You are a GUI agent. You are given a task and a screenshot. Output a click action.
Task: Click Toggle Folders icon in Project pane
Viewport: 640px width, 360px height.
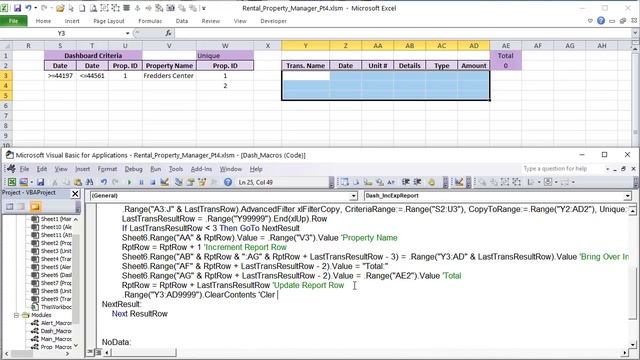point(35,207)
